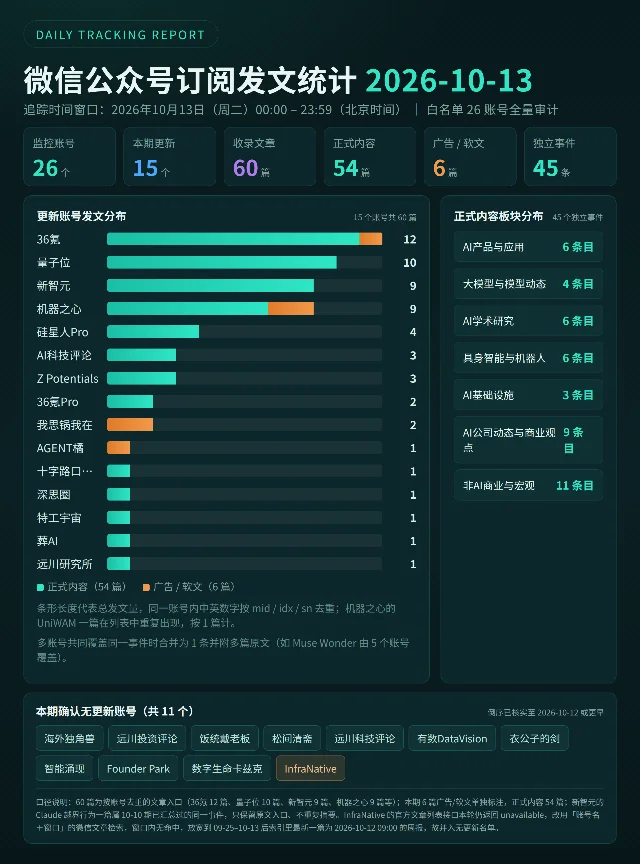This screenshot has height=864, width=640.
Task: Click the 数字生命卡兹克 account tag
Action: [227, 769]
